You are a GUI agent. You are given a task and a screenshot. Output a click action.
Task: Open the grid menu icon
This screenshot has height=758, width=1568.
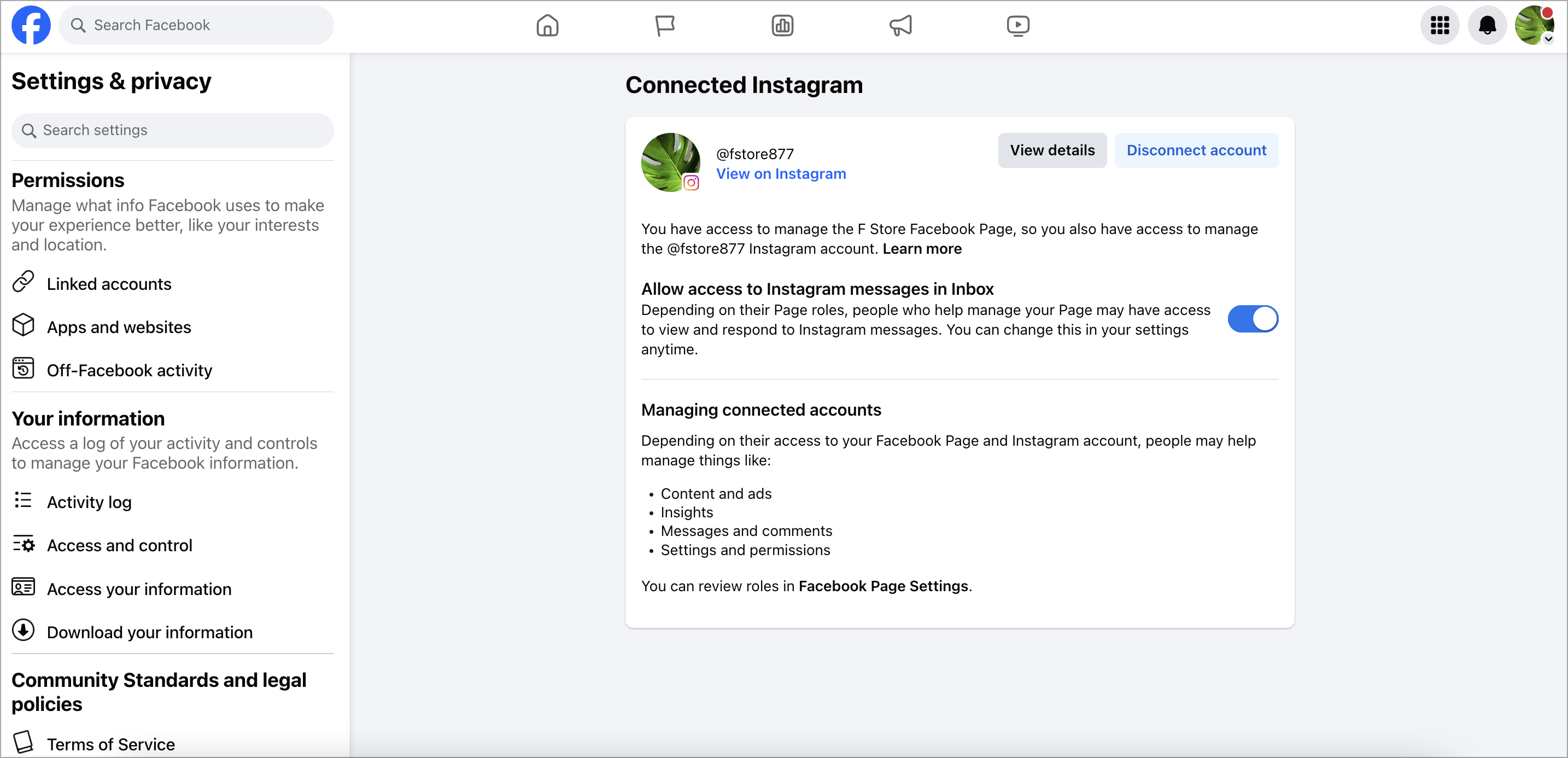1440,26
